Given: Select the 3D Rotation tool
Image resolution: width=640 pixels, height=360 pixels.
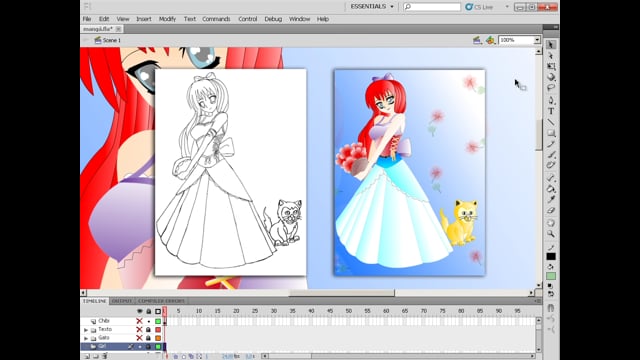Looking at the screenshot, I should coord(551,77).
